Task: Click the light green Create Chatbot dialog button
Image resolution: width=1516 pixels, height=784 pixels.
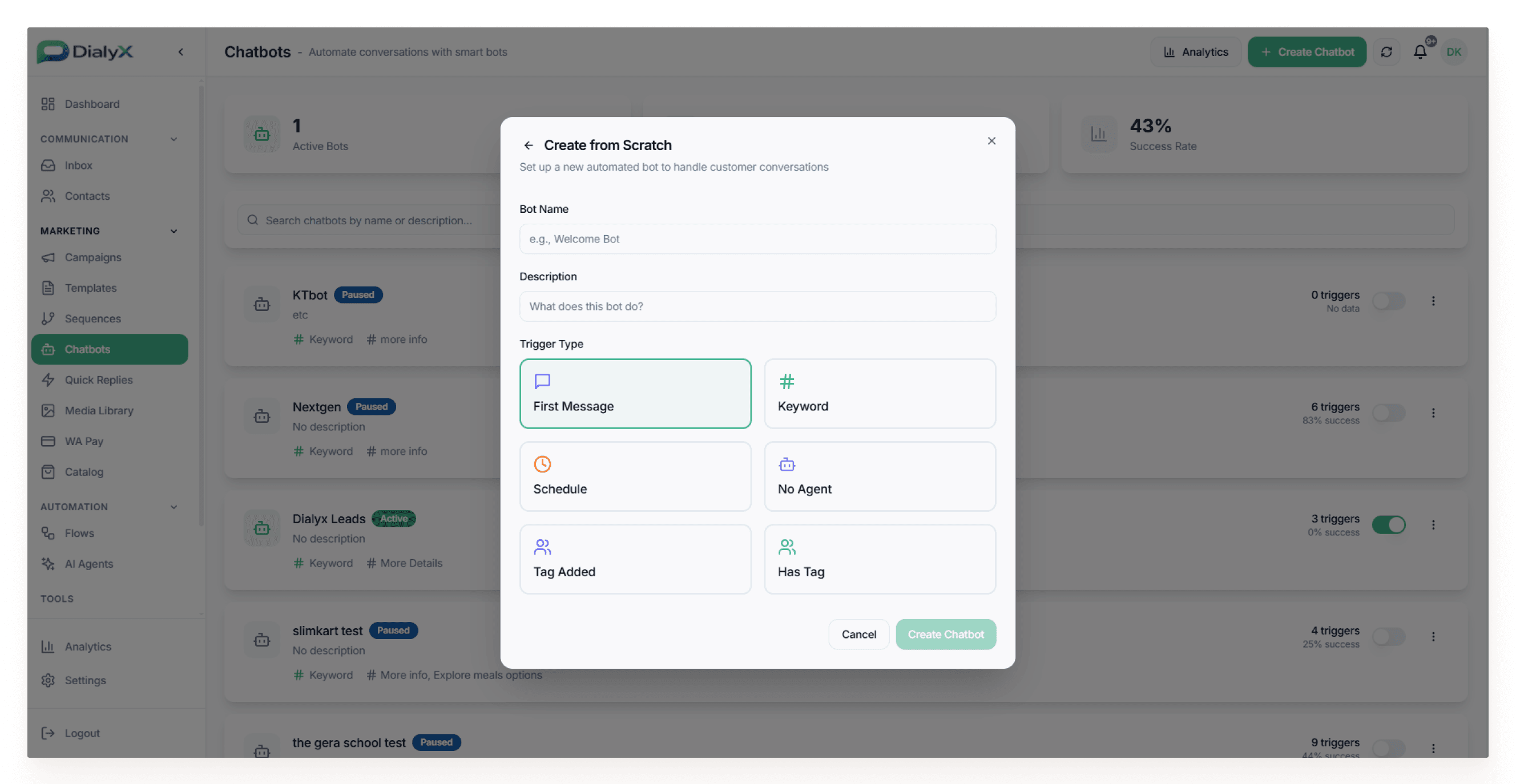Action: click(945, 634)
